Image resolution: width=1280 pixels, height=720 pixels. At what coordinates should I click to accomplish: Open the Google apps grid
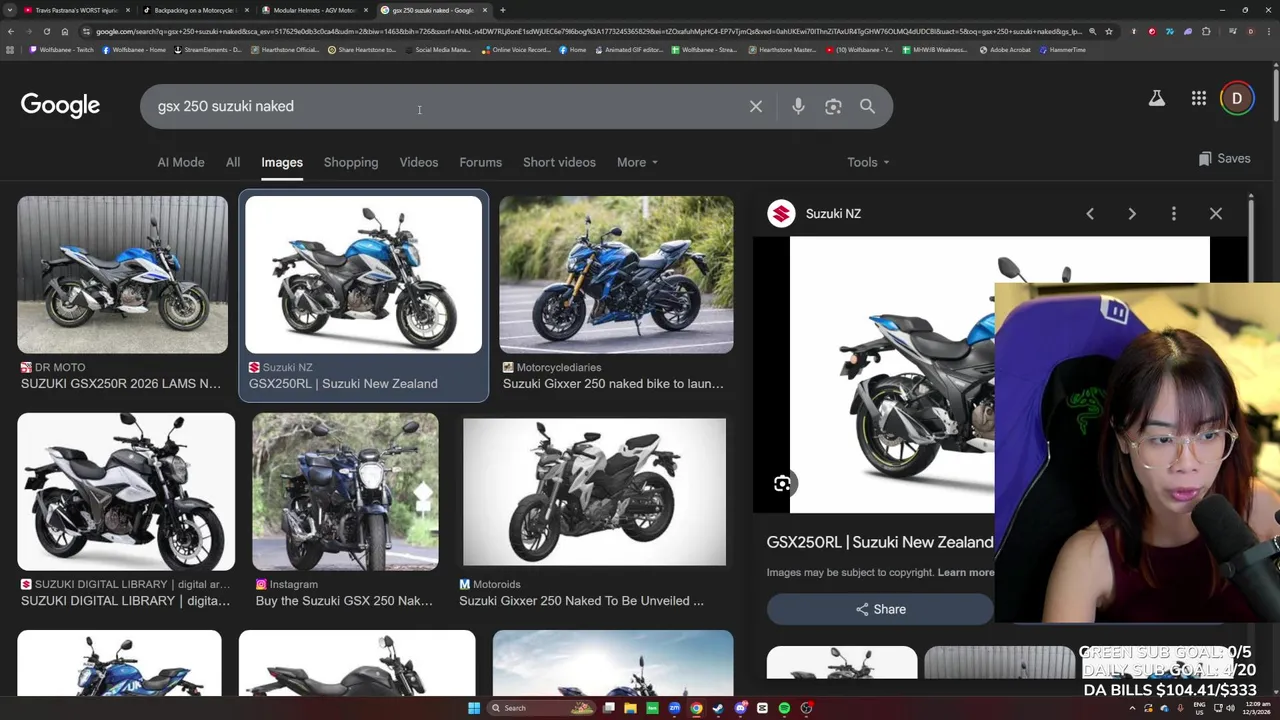click(x=1198, y=98)
